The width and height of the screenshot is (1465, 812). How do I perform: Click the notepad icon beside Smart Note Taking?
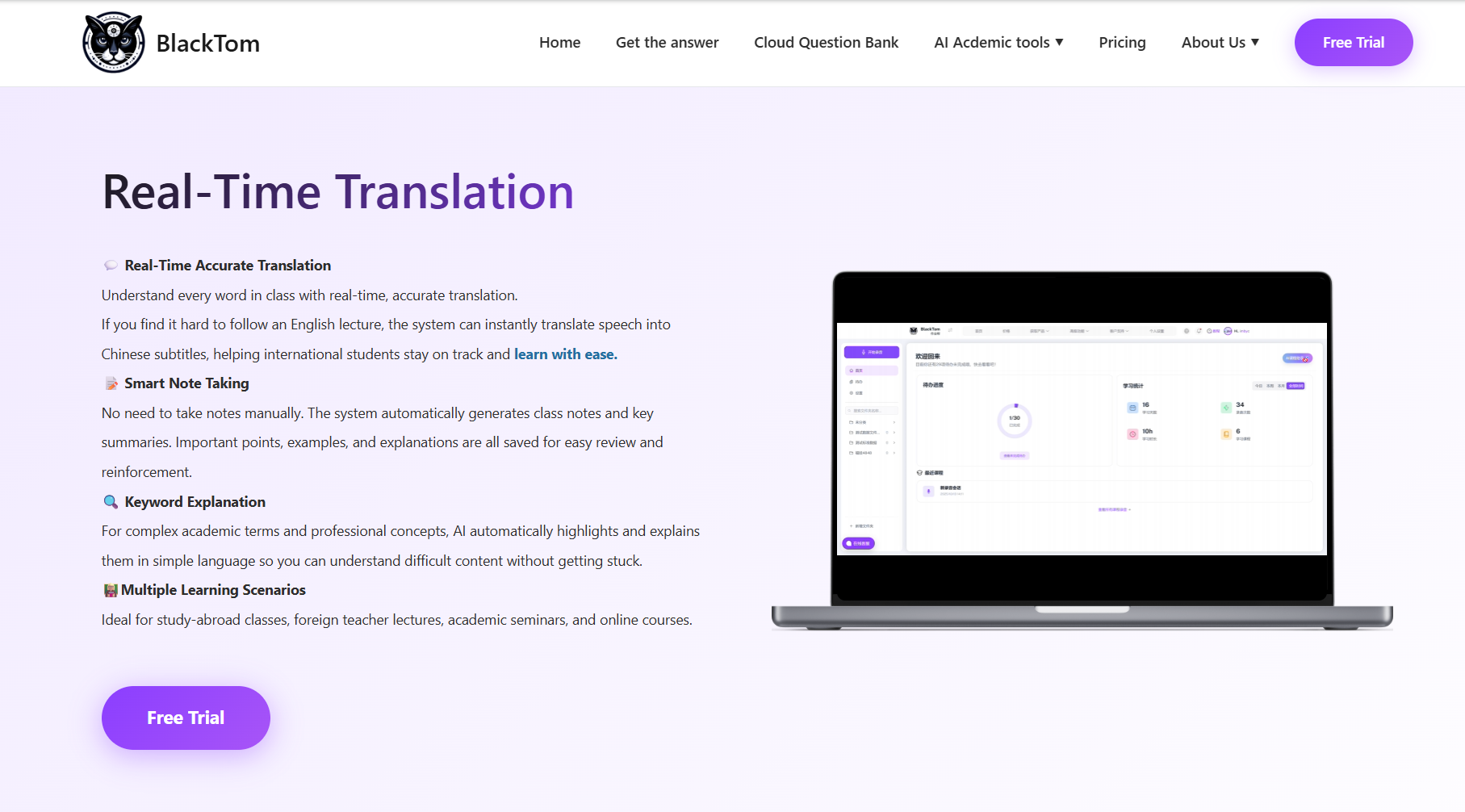tap(111, 383)
